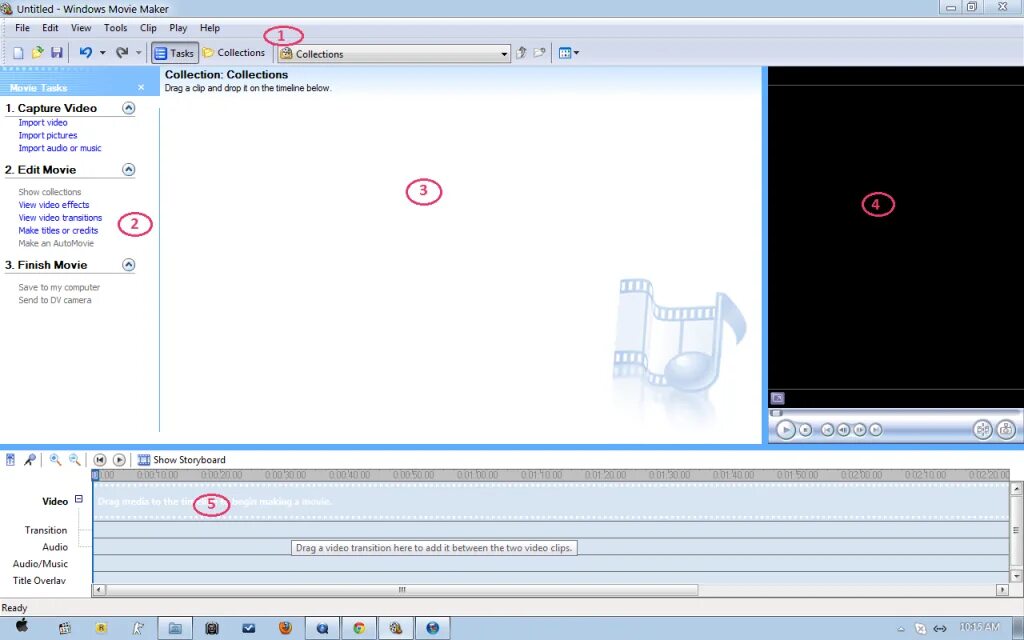Create a new project with toolbar icon
This screenshot has width=1024, height=640.
(x=18, y=53)
